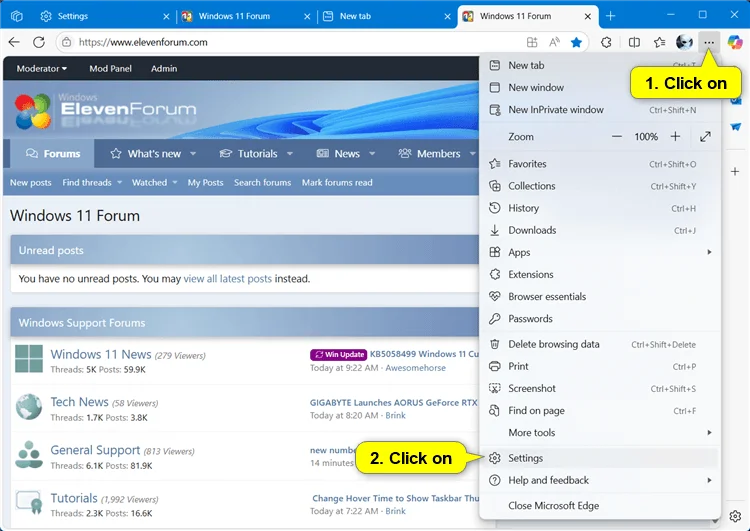This screenshot has width=750, height=531.
Task: Click the Forums navigation tab
Action: tap(53, 154)
